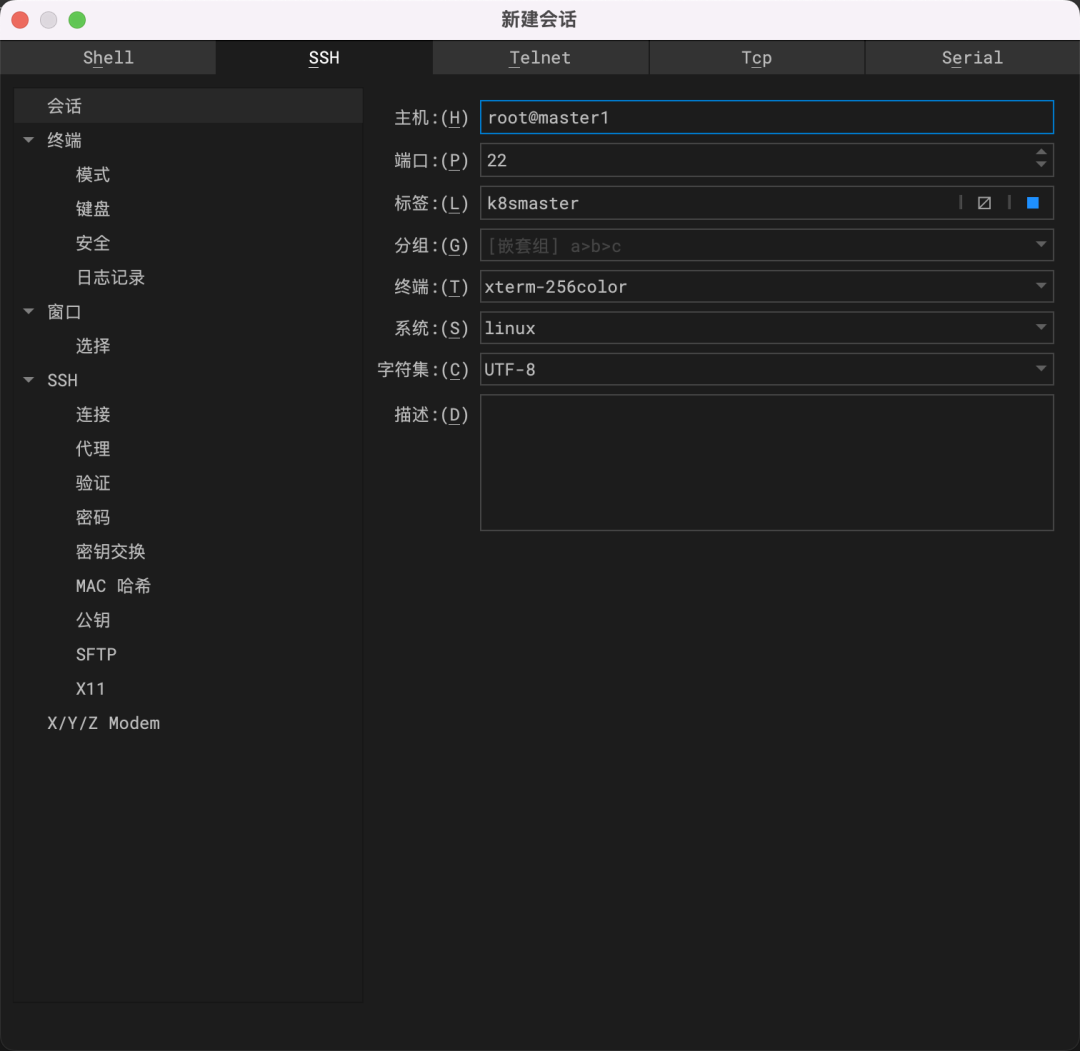The width and height of the screenshot is (1080, 1051).
Task: Open the 系统 linux dropdown
Action: pos(1041,328)
